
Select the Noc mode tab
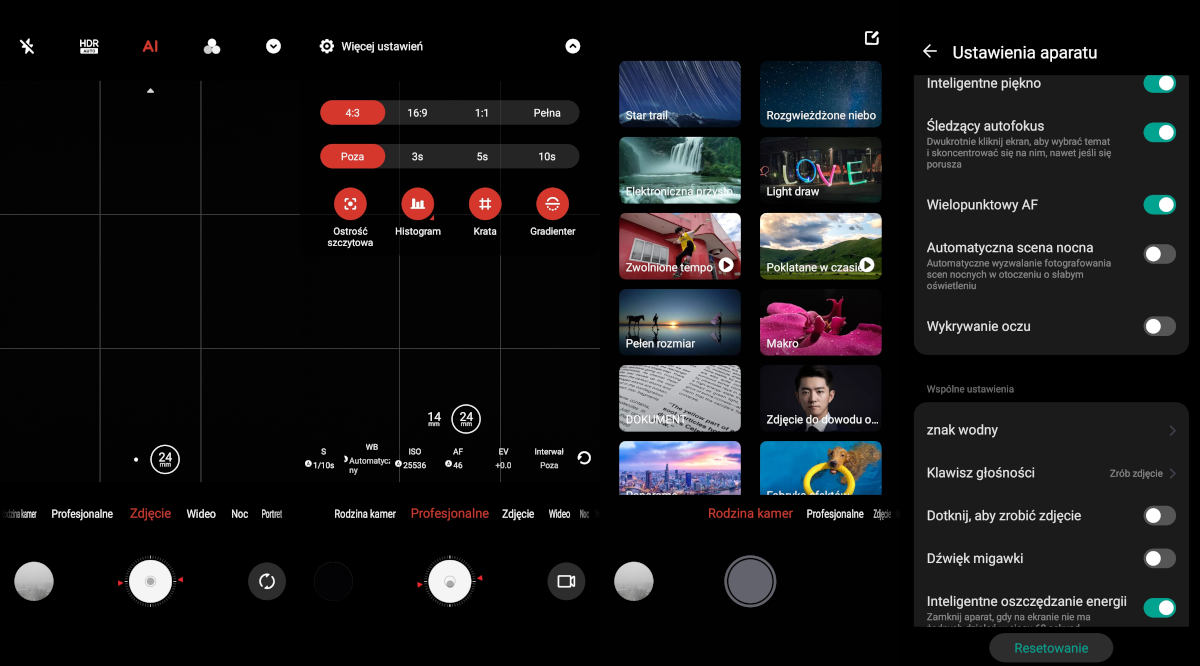(x=239, y=514)
